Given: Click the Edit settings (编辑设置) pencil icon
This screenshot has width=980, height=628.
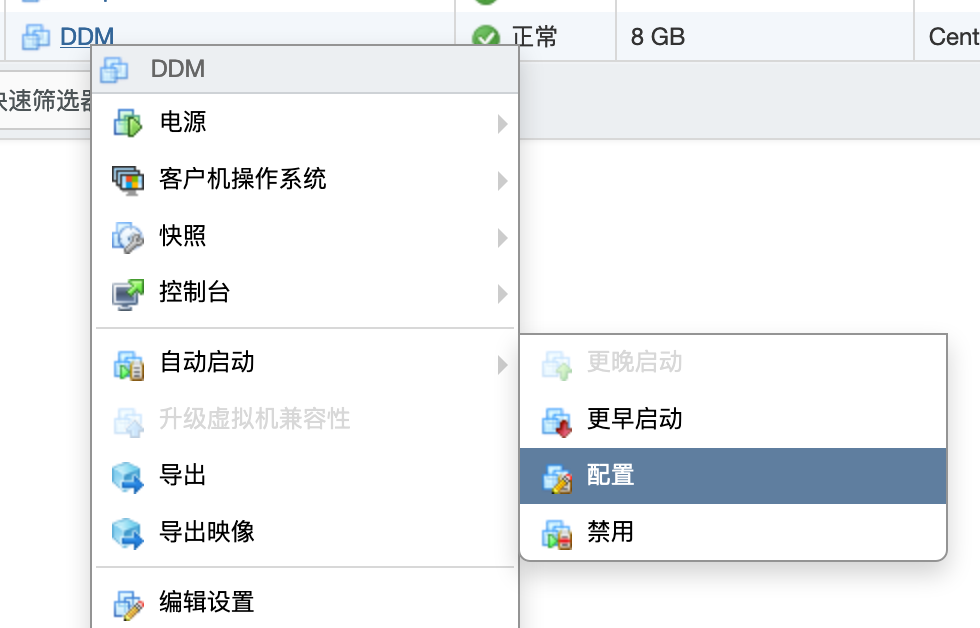Looking at the screenshot, I should (129, 604).
